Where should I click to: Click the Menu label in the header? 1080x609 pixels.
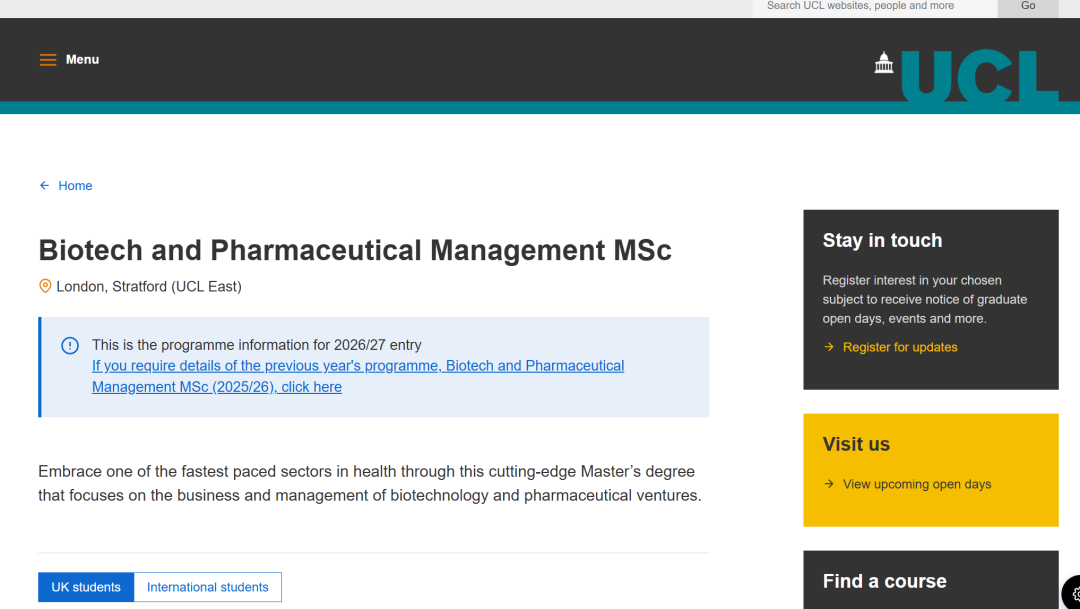tap(82, 60)
